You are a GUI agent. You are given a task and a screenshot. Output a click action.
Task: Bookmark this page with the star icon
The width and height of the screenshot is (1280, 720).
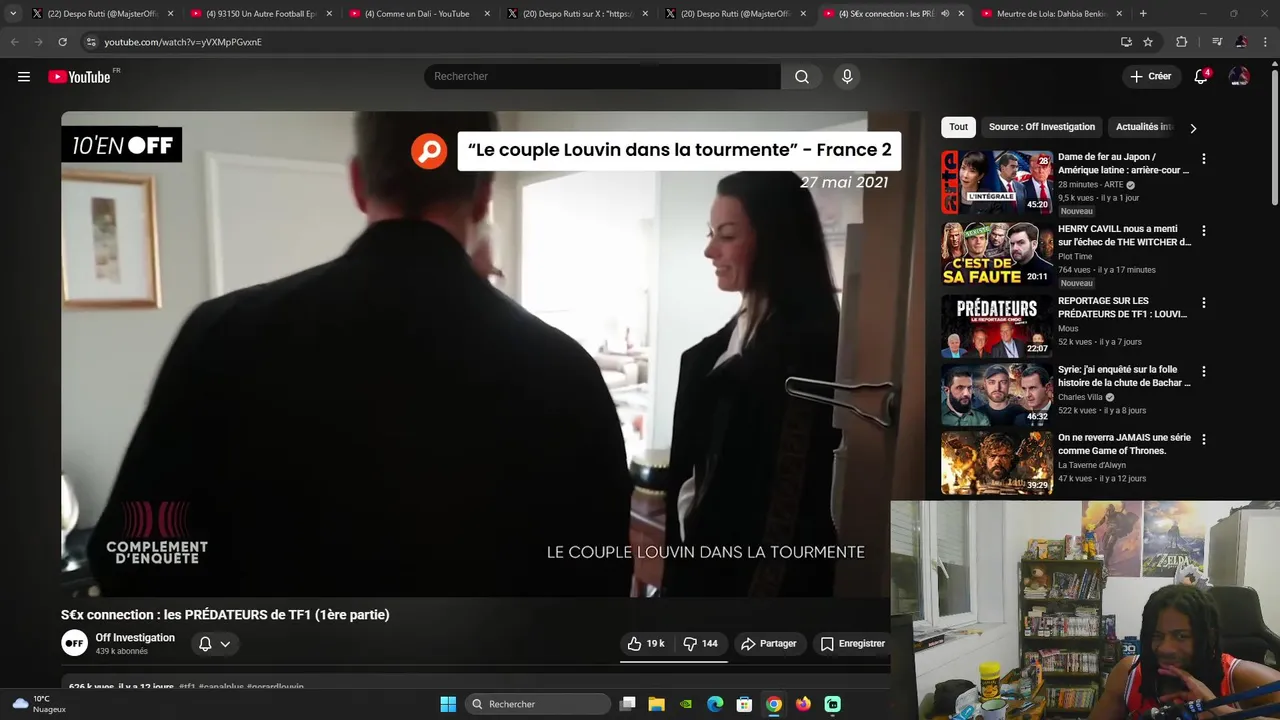coord(1148,42)
